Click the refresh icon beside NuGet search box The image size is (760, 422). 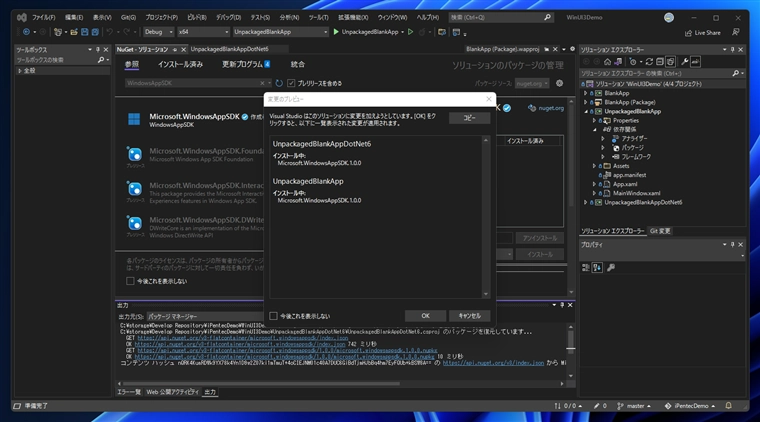point(279,83)
